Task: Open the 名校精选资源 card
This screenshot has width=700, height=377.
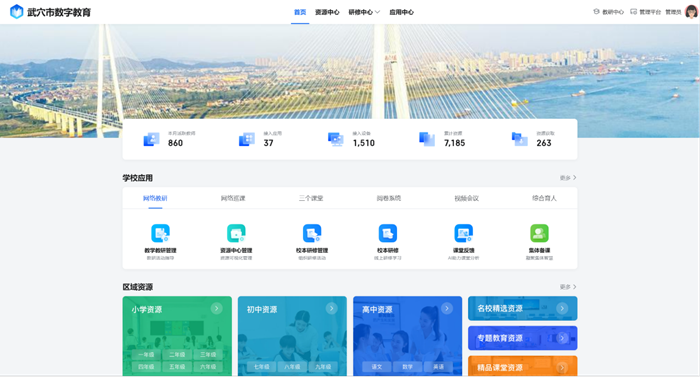Action: (x=522, y=308)
